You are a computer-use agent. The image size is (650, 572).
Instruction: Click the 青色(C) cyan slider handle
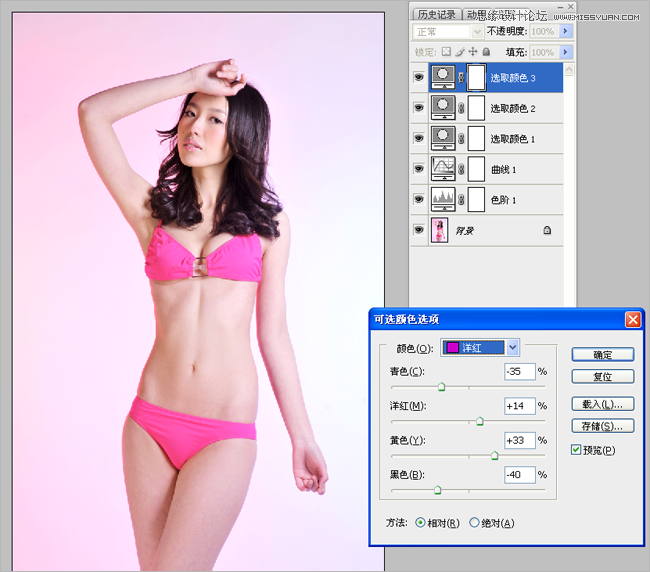(441, 387)
